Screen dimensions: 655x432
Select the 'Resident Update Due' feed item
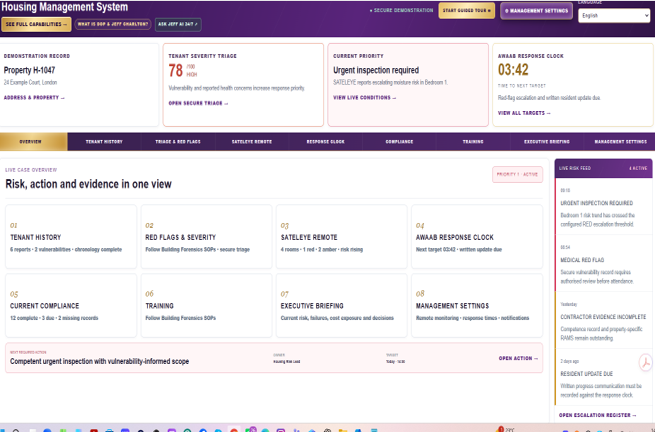[603, 378]
